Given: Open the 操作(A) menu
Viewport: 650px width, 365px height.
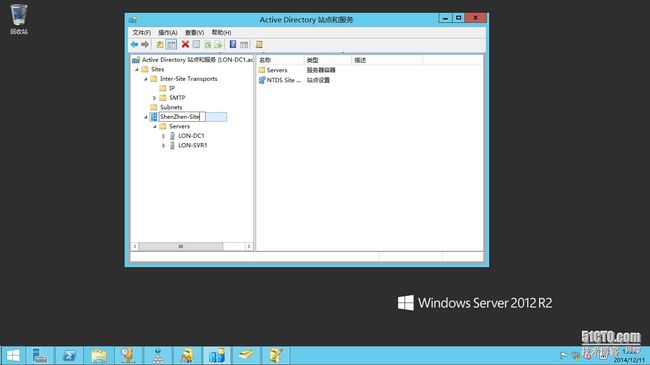Looking at the screenshot, I should tap(167, 32).
